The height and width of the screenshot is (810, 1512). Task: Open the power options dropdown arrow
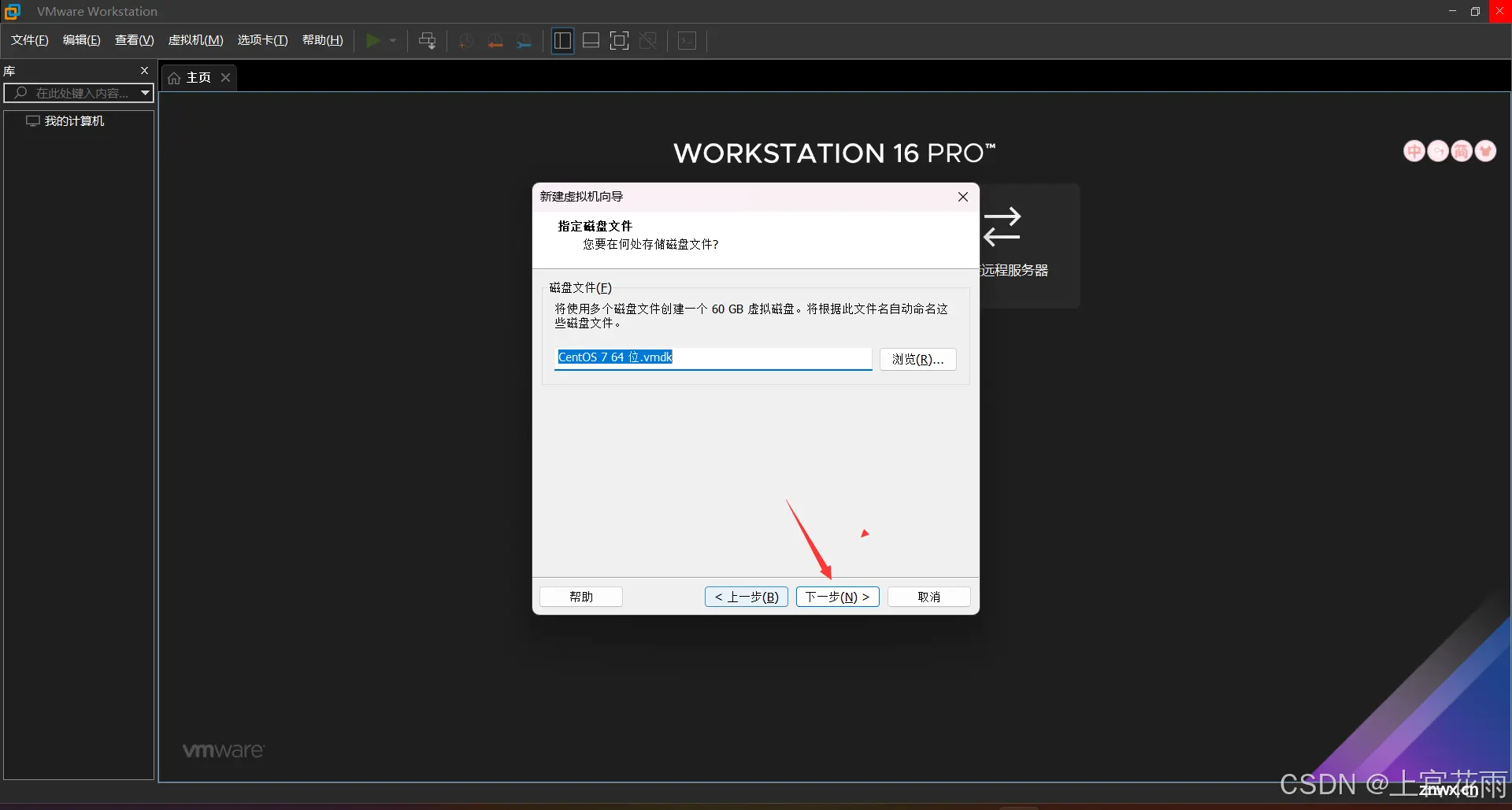point(393,40)
